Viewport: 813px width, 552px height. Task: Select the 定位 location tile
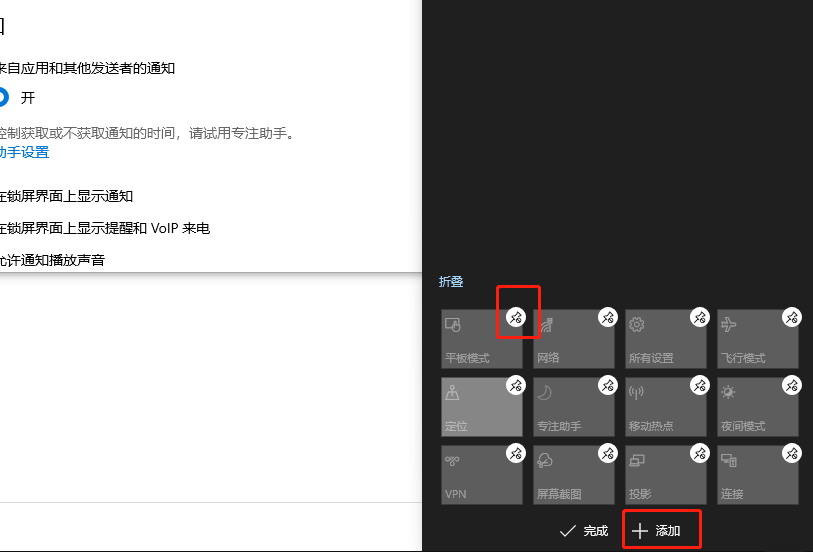482,407
